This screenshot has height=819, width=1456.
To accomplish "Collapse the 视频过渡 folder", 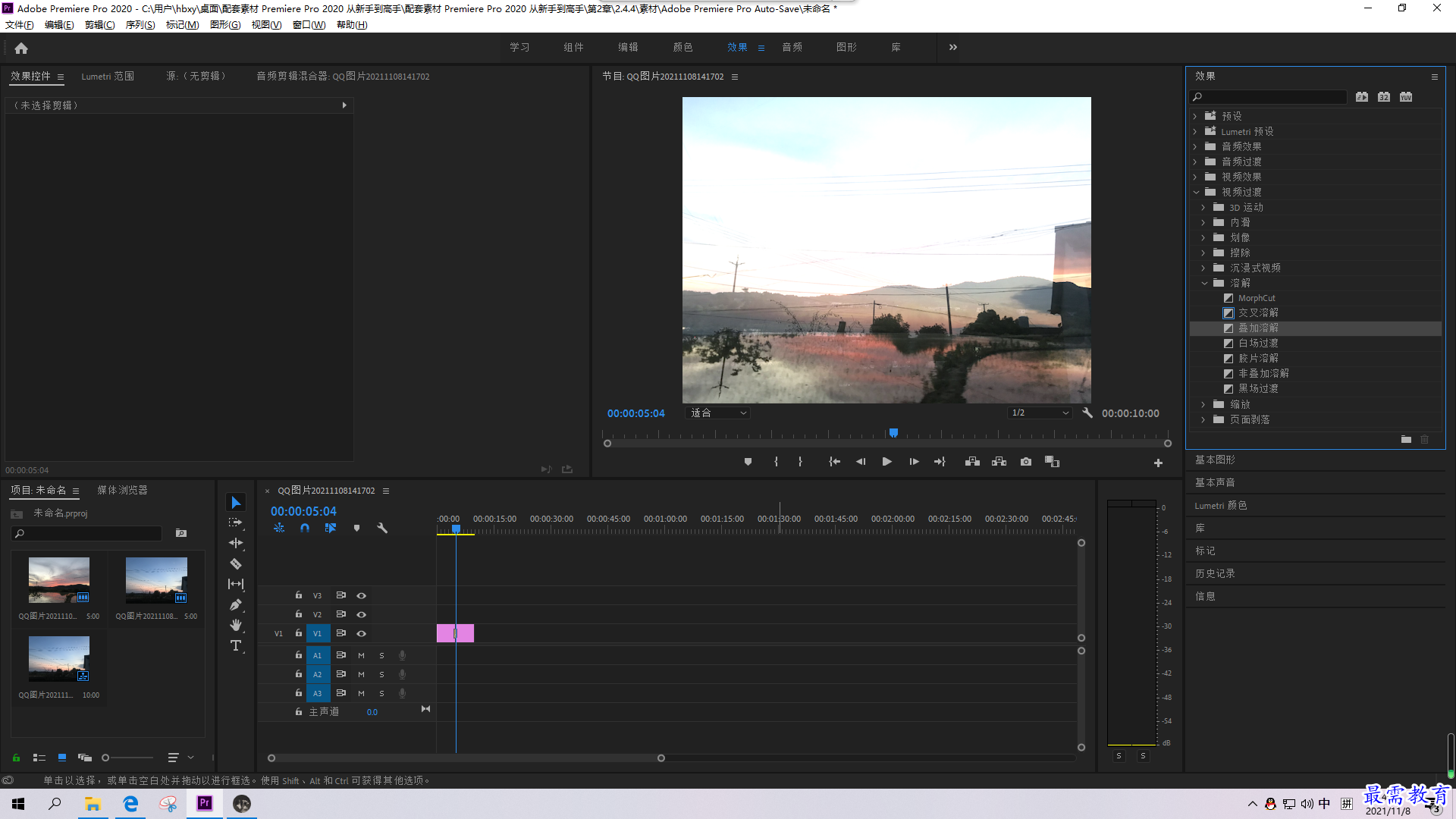I will click(1196, 192).
